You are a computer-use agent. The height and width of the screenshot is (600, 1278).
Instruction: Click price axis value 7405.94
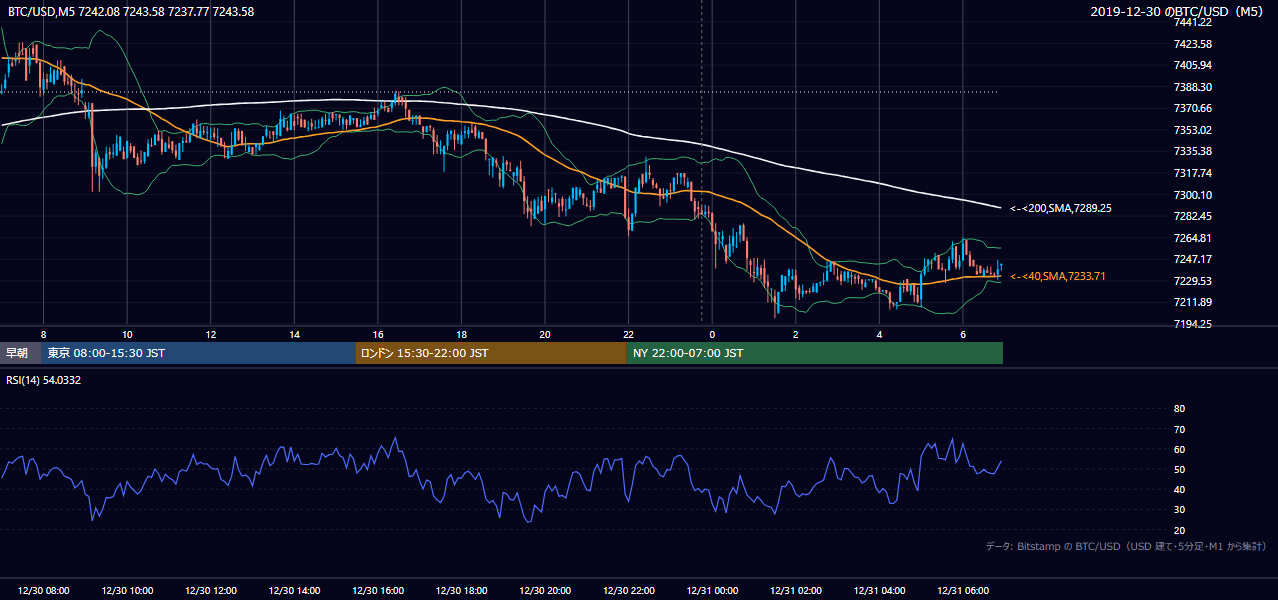point(1193,65)
